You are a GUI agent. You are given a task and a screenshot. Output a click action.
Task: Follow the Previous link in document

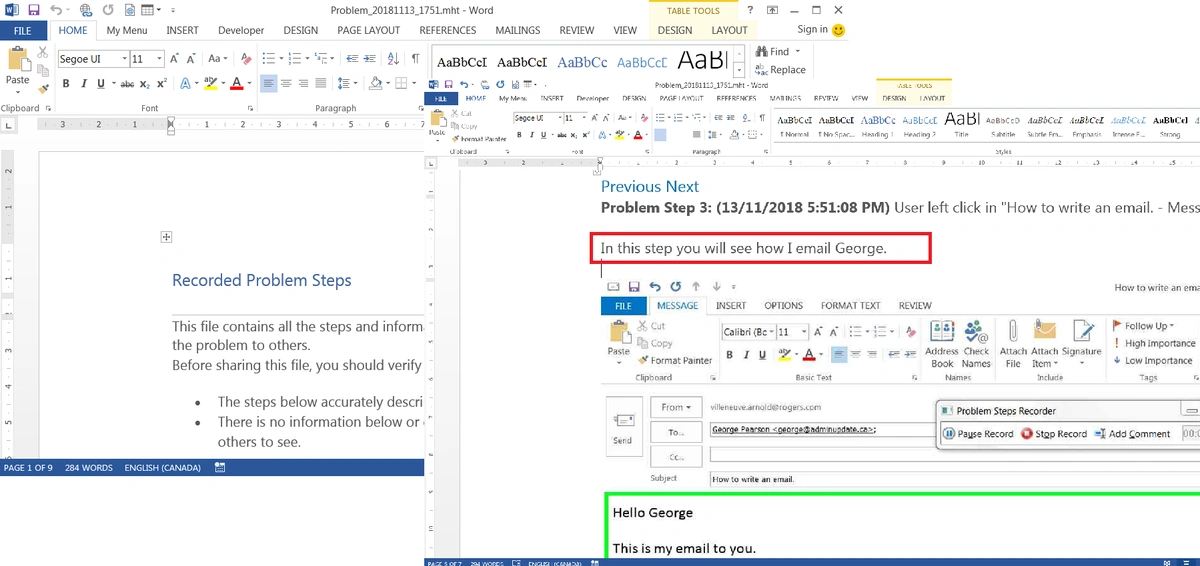click(x=631, y=186)
